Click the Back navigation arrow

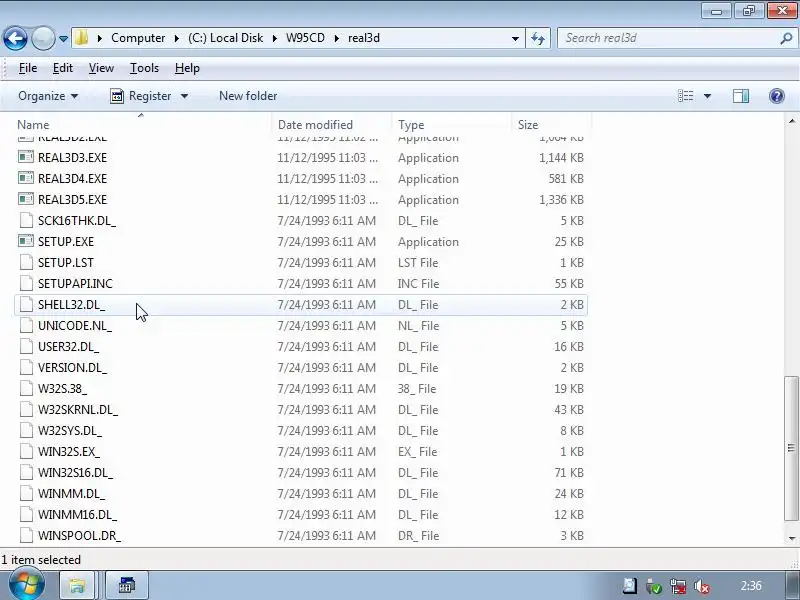click(x=15, y=38)
